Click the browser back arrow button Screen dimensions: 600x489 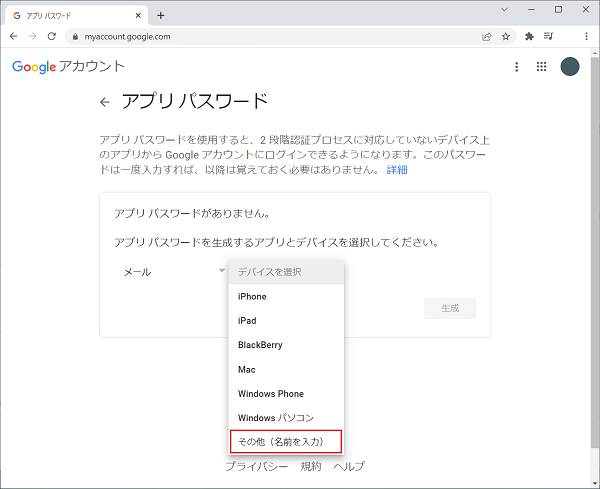coord(13,36)
